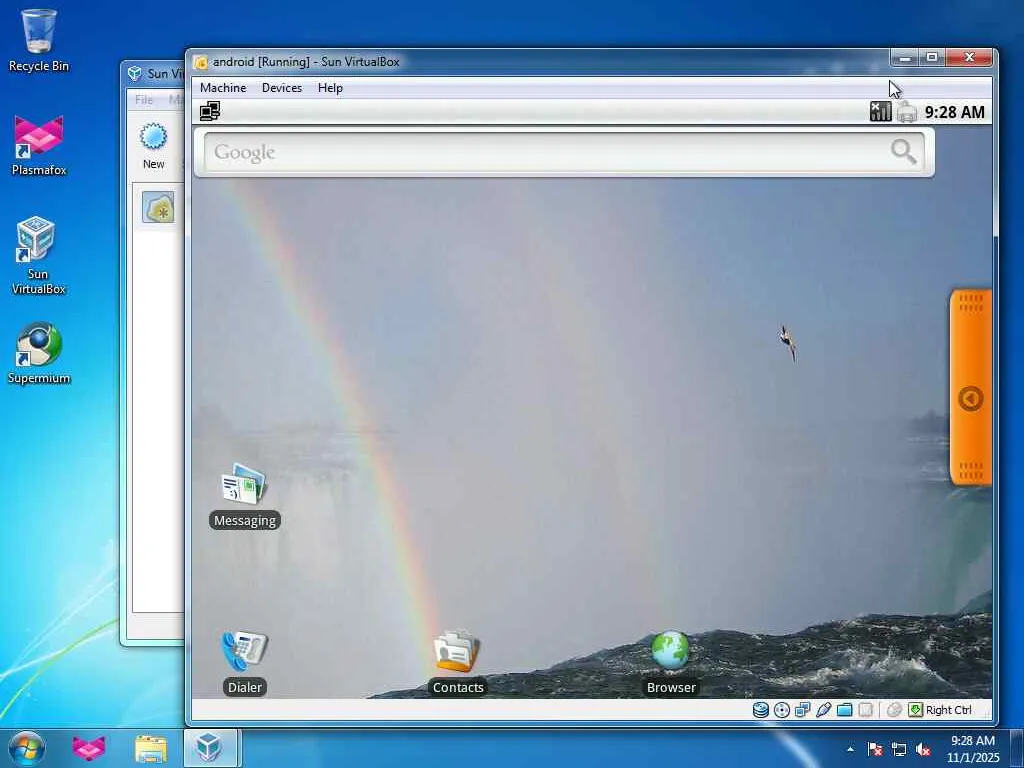This screenshot has width=1024, height=768.
Task: Click the VirtualBox taskbar button
Action: pos(210,748)
